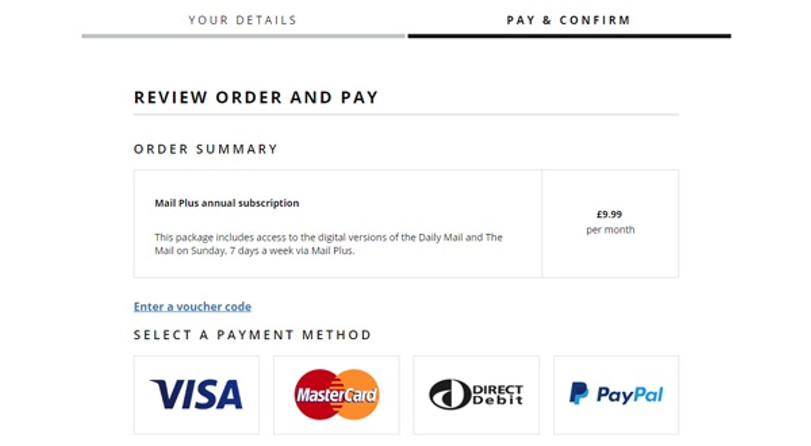Click the PayPal double-P logo symbol
811x446 pixels.
point(579,393)
